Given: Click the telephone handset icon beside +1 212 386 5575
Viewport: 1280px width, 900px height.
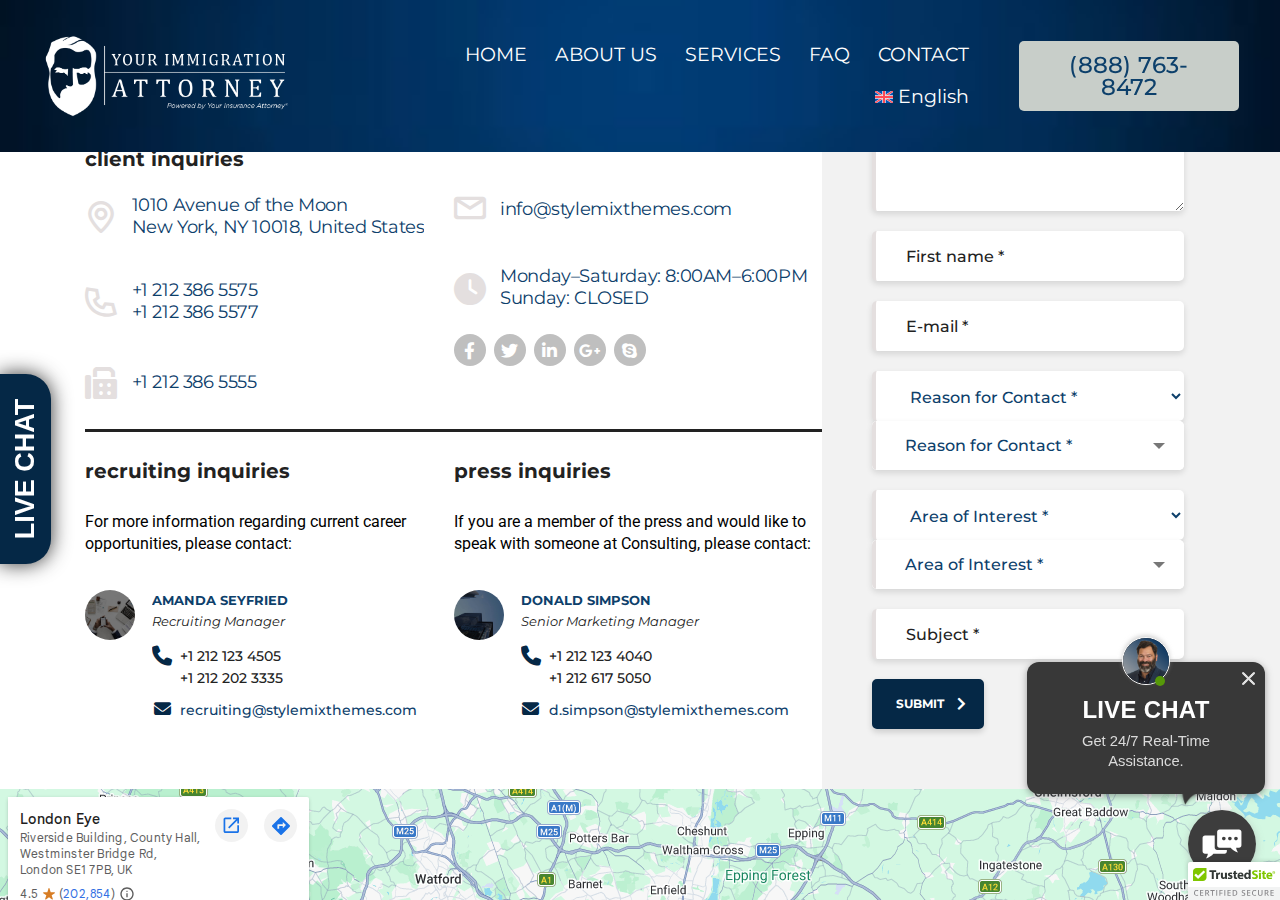Looking at the screenshot, I should [x=101, y=302].
